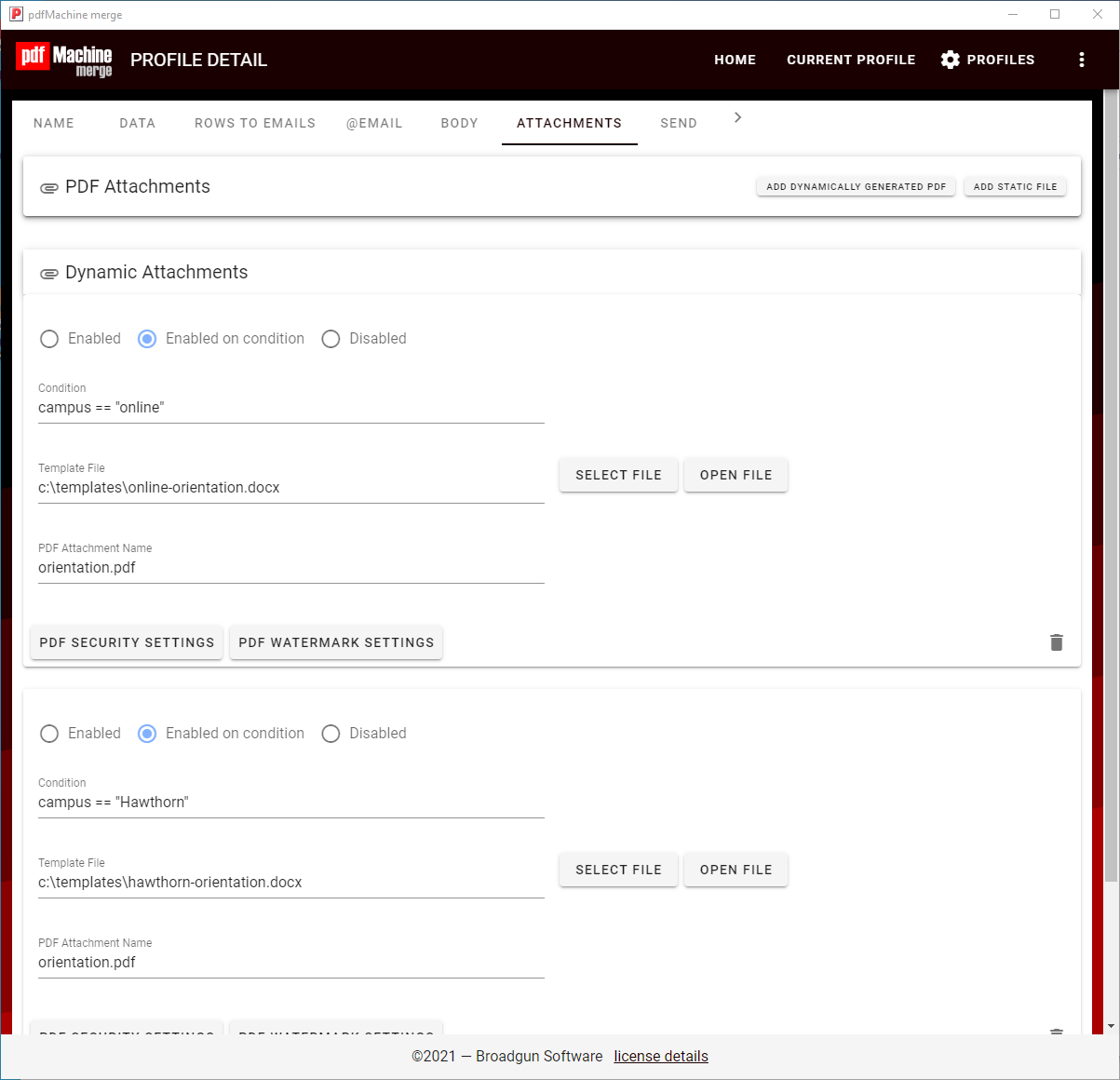This screenshot has height=1080, width=1120.
Task: Select Enabled for the Hawthorn attachment
Action: 49,734
